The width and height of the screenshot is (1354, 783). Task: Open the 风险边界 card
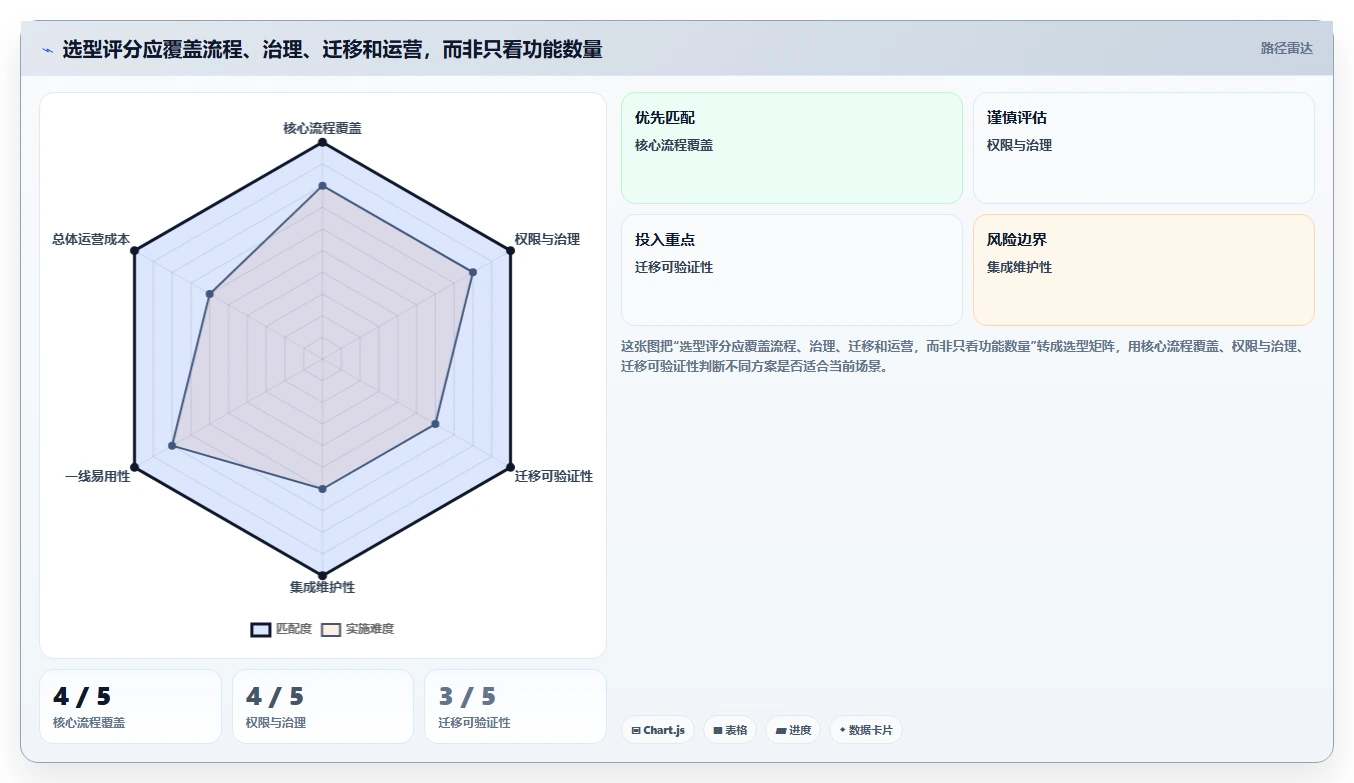pos(1144,270)
